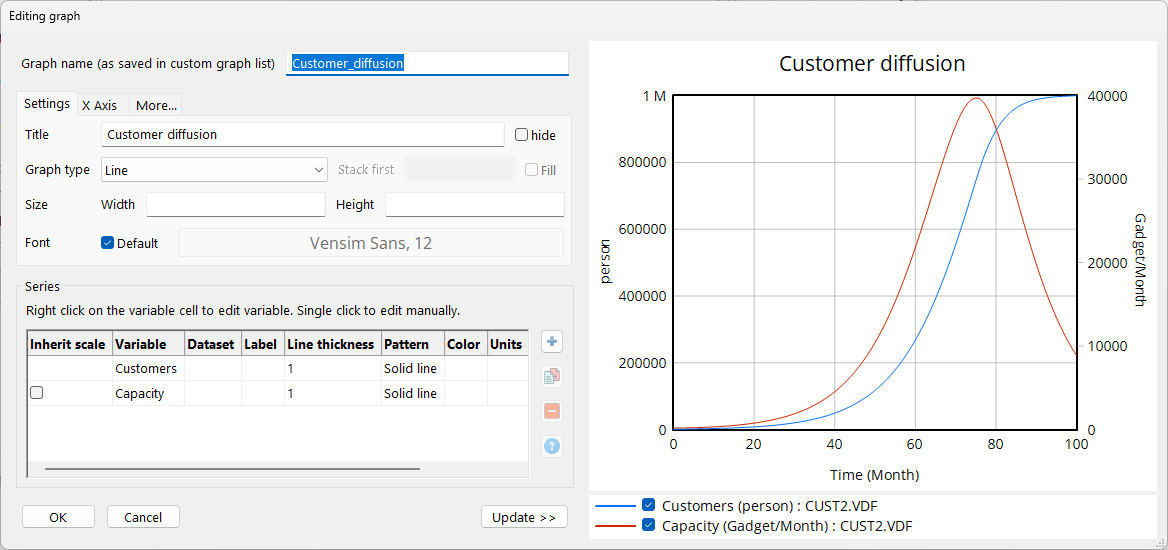Screen dimensions: 1168x550
Task: Open the More... tab
Action: pos(156,105)
